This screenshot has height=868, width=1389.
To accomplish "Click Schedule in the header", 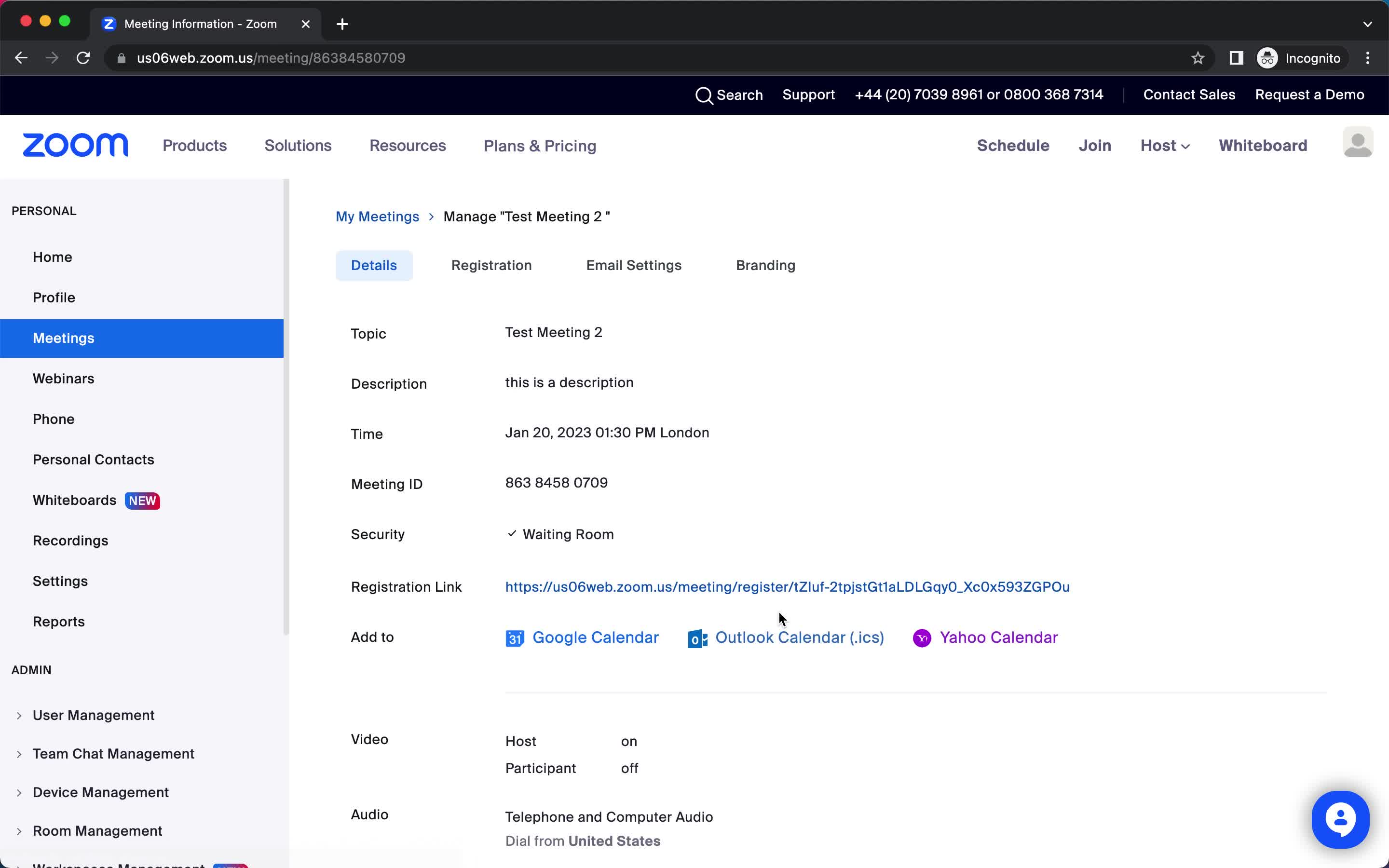I will coord(1013,146).
